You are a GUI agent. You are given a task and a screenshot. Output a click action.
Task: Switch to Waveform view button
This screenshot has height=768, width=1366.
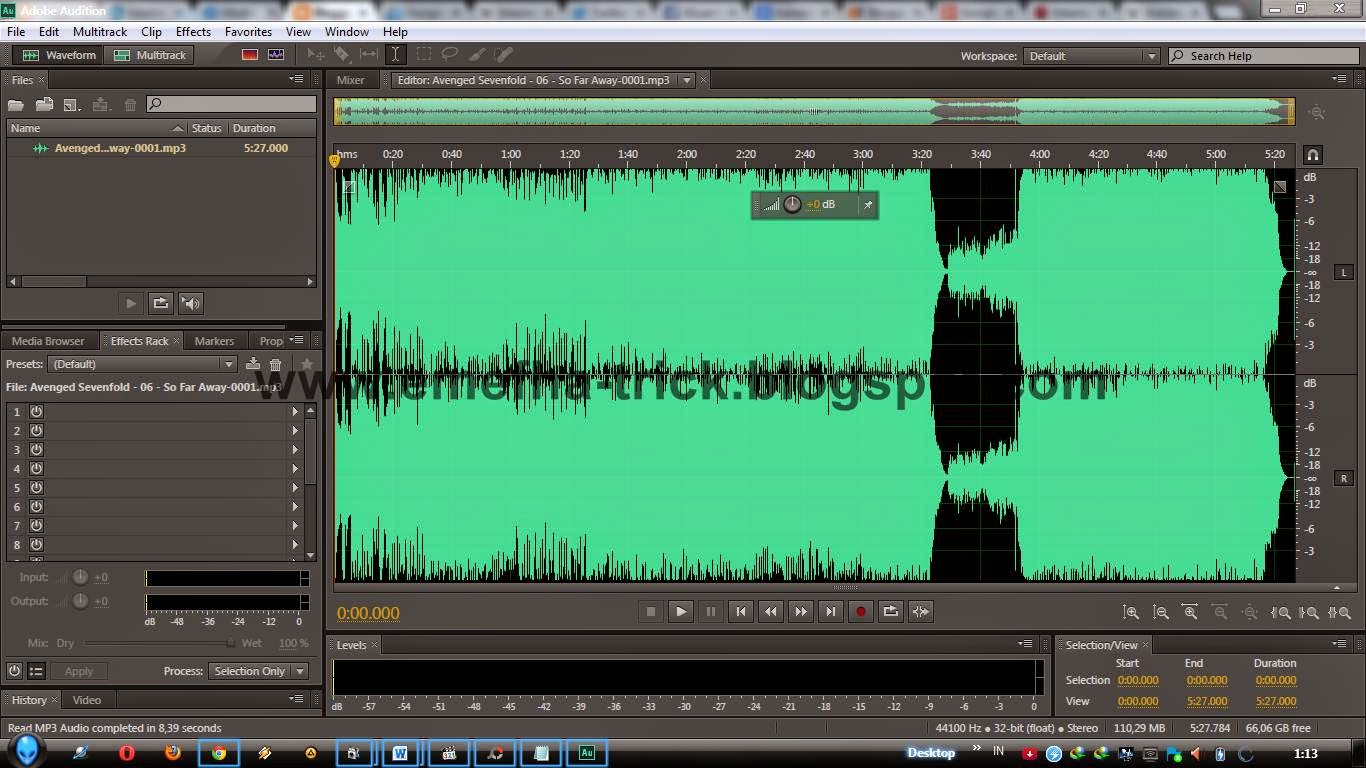click(x=59, y=55)
